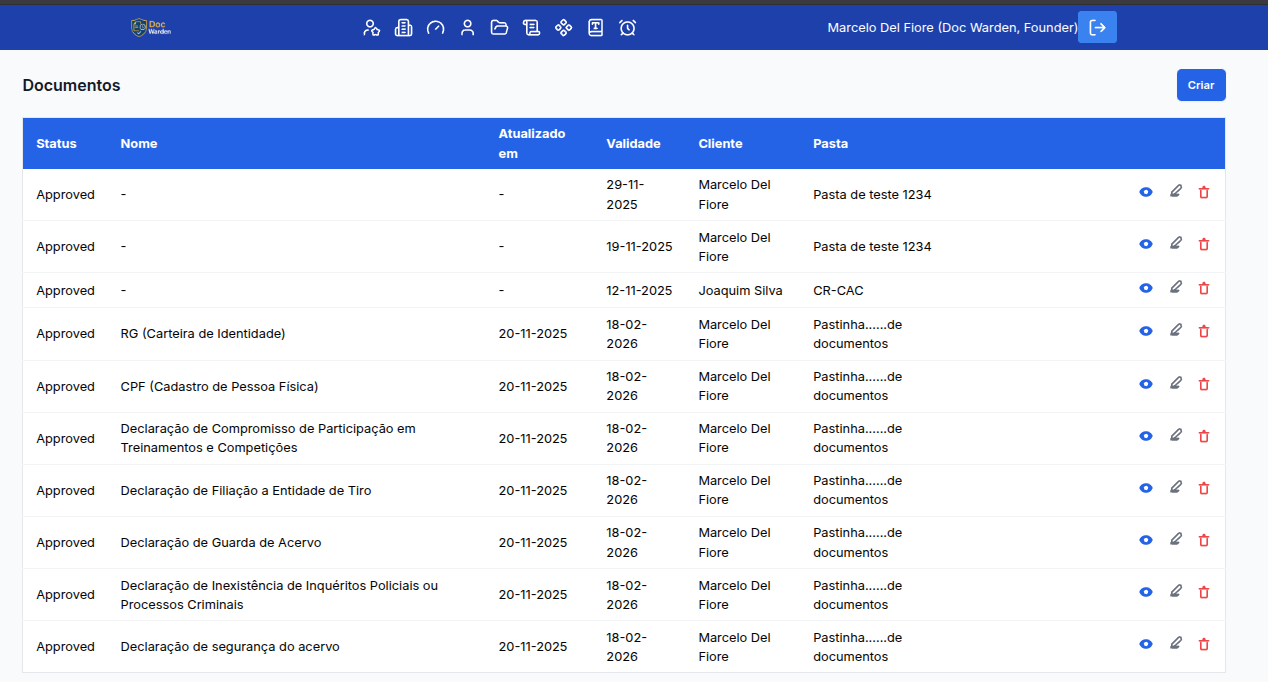The width and height of the screenshot is (1268, 682).
Task: Show 'Declaração de Guarda de Acervo' with eye icon
Action: (1145, 539)
